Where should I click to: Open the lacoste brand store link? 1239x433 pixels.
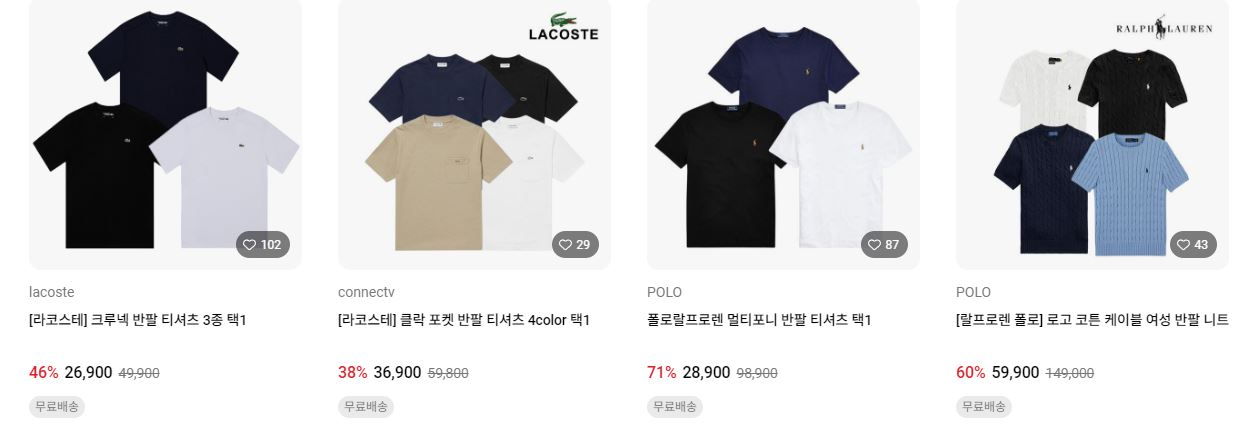pyautogui.click(x=52, y=292)
